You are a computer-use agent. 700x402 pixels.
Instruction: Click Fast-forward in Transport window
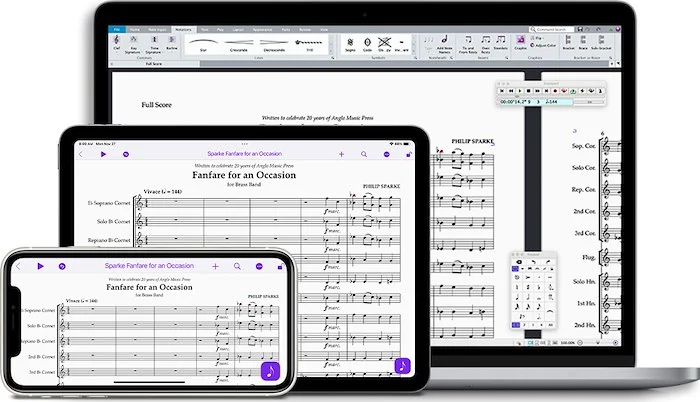[x=538, y=91]
